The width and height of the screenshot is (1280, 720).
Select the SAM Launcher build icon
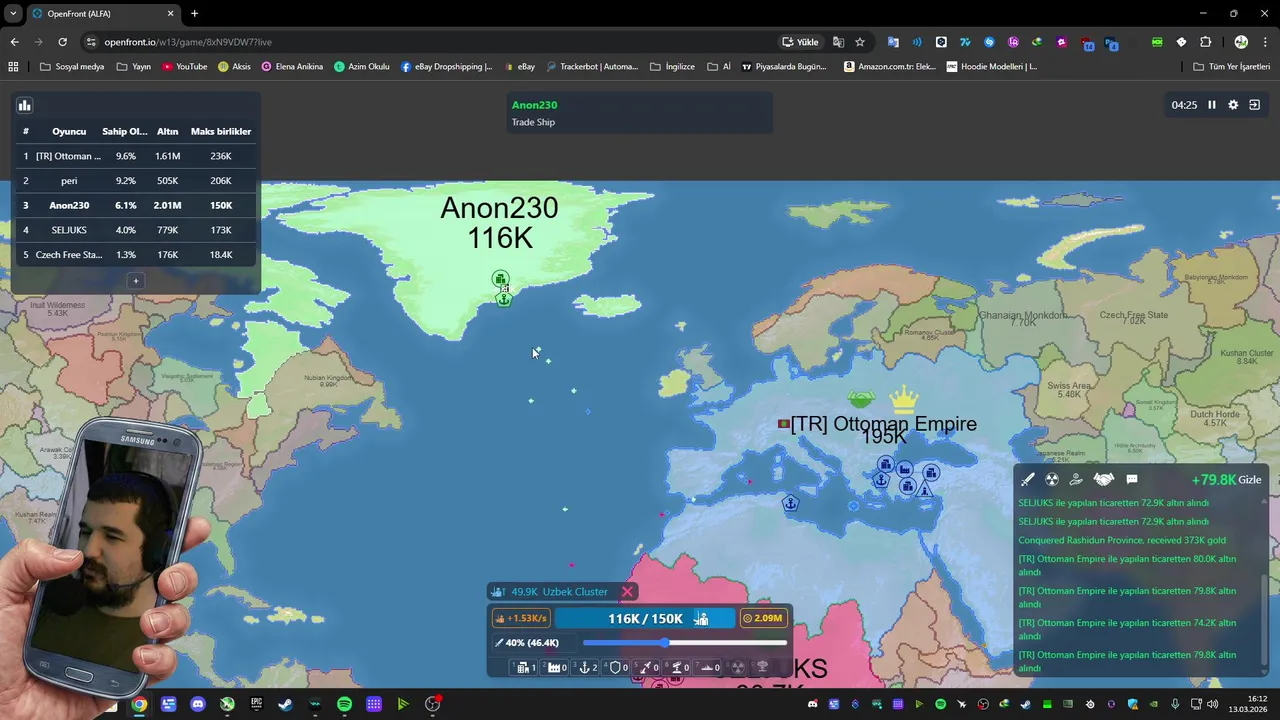point(677,667)
